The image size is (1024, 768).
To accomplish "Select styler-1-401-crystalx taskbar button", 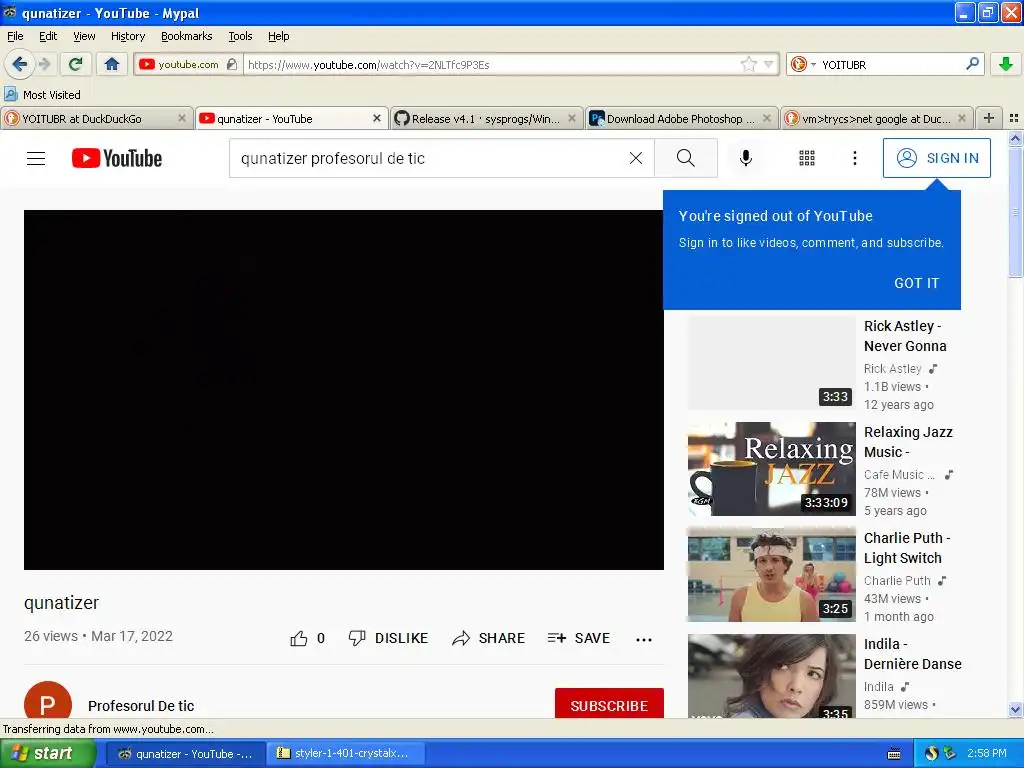I will 346,754.
